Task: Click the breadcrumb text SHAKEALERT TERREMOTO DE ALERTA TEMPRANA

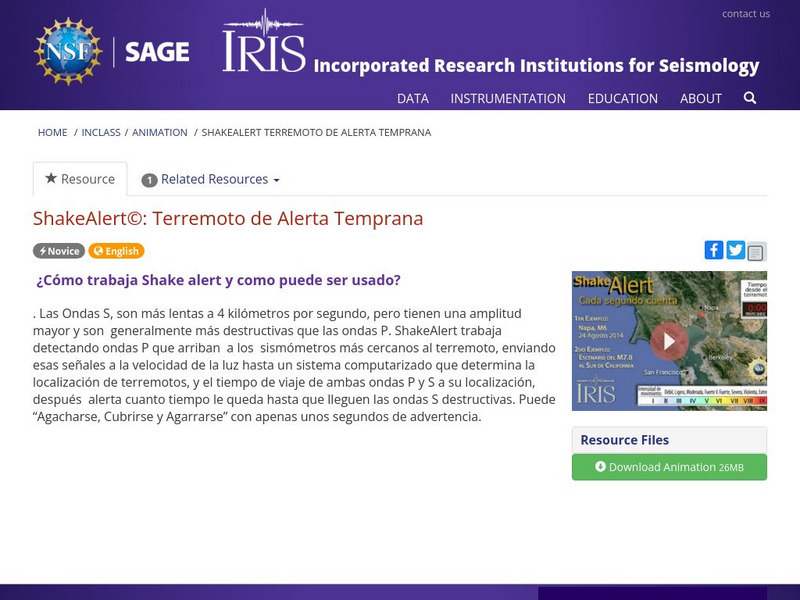Action: [x=316, y=133]
